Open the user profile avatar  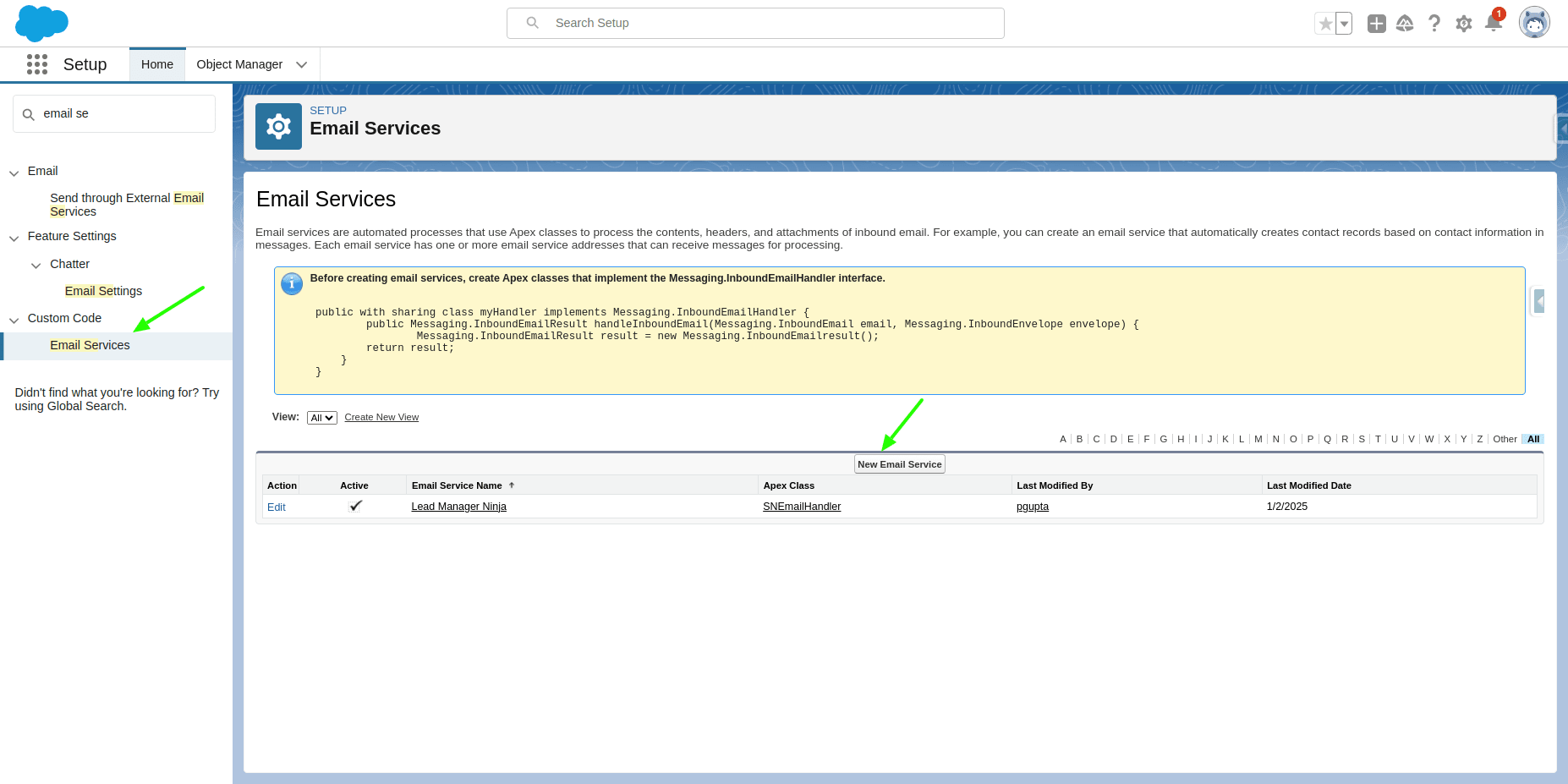[1534, 23]
